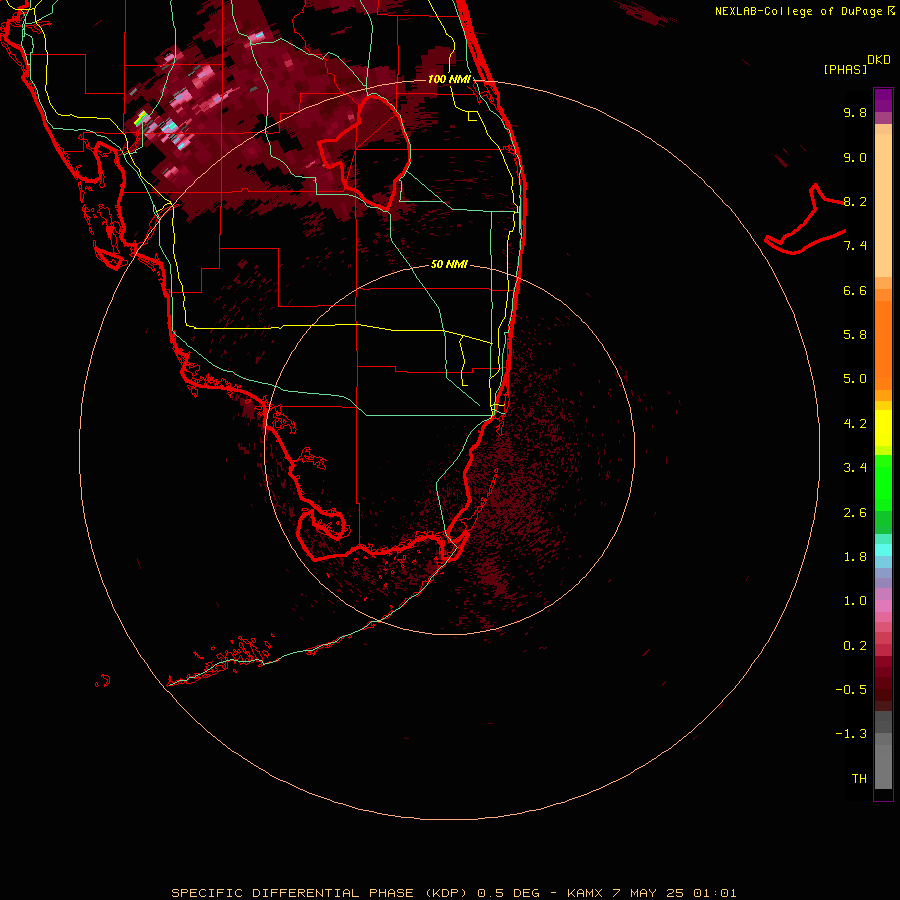This screenshot has height=900, width=900.
Task: Click the 9.8 value on the scale
Action: [x=855, y=112]
